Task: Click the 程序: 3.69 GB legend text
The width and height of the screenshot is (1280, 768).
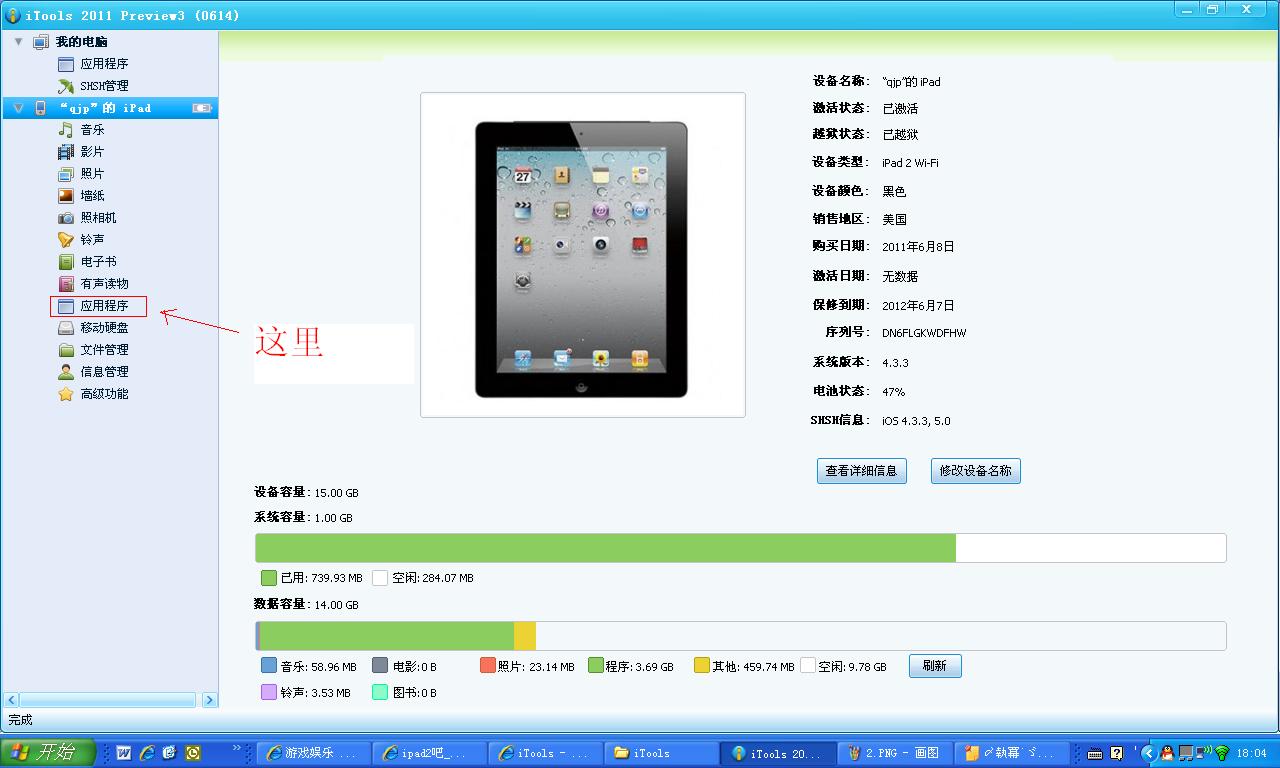Action: tap(639, 667)
